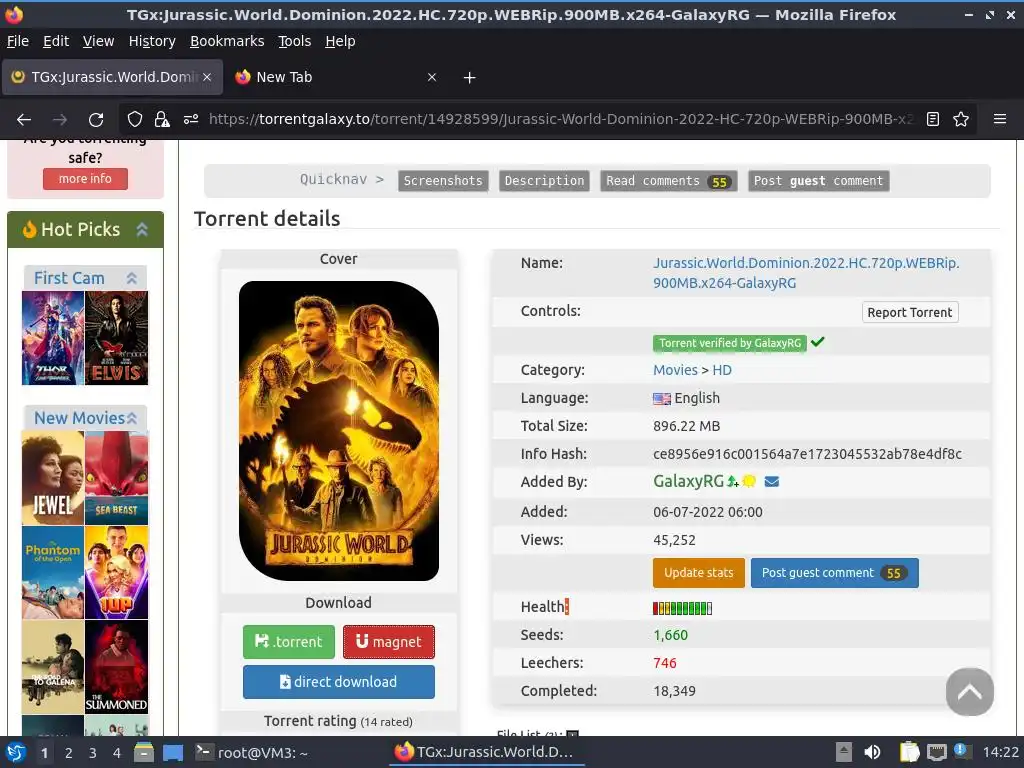1024x768 pixels.
Task: Open the Jewel movie poster thumbnail
Action: (53, 478)
